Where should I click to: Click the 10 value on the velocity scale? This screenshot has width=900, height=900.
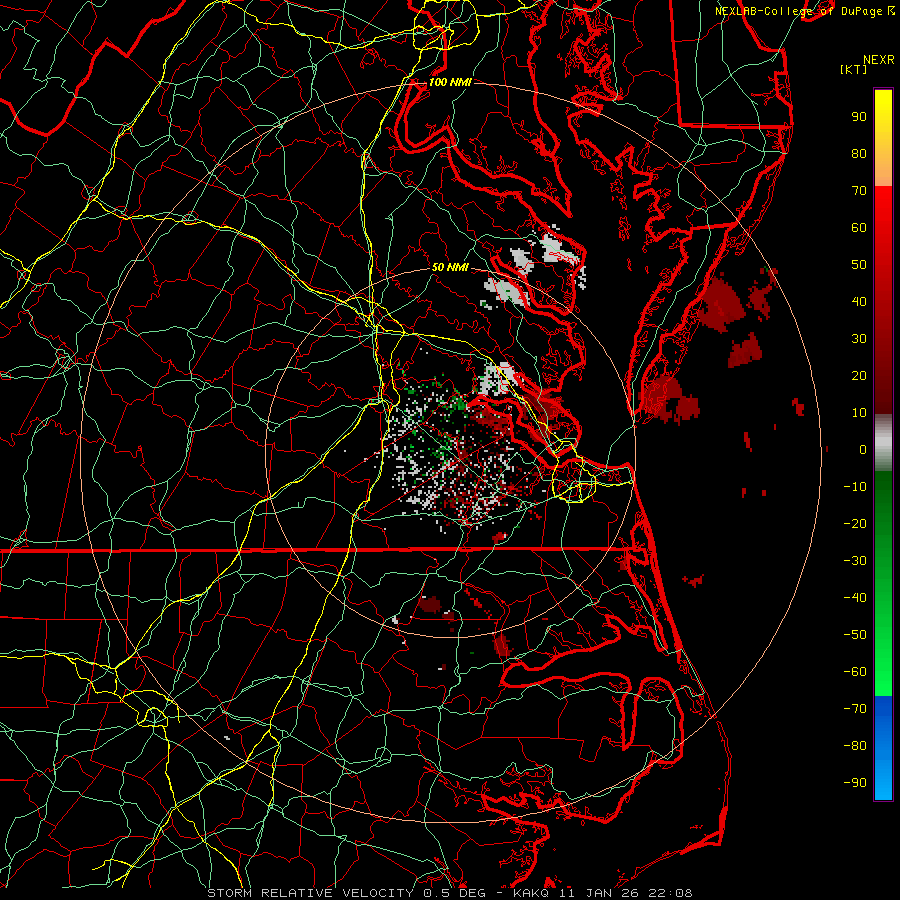pyautogui.click(x=859, y=413)
